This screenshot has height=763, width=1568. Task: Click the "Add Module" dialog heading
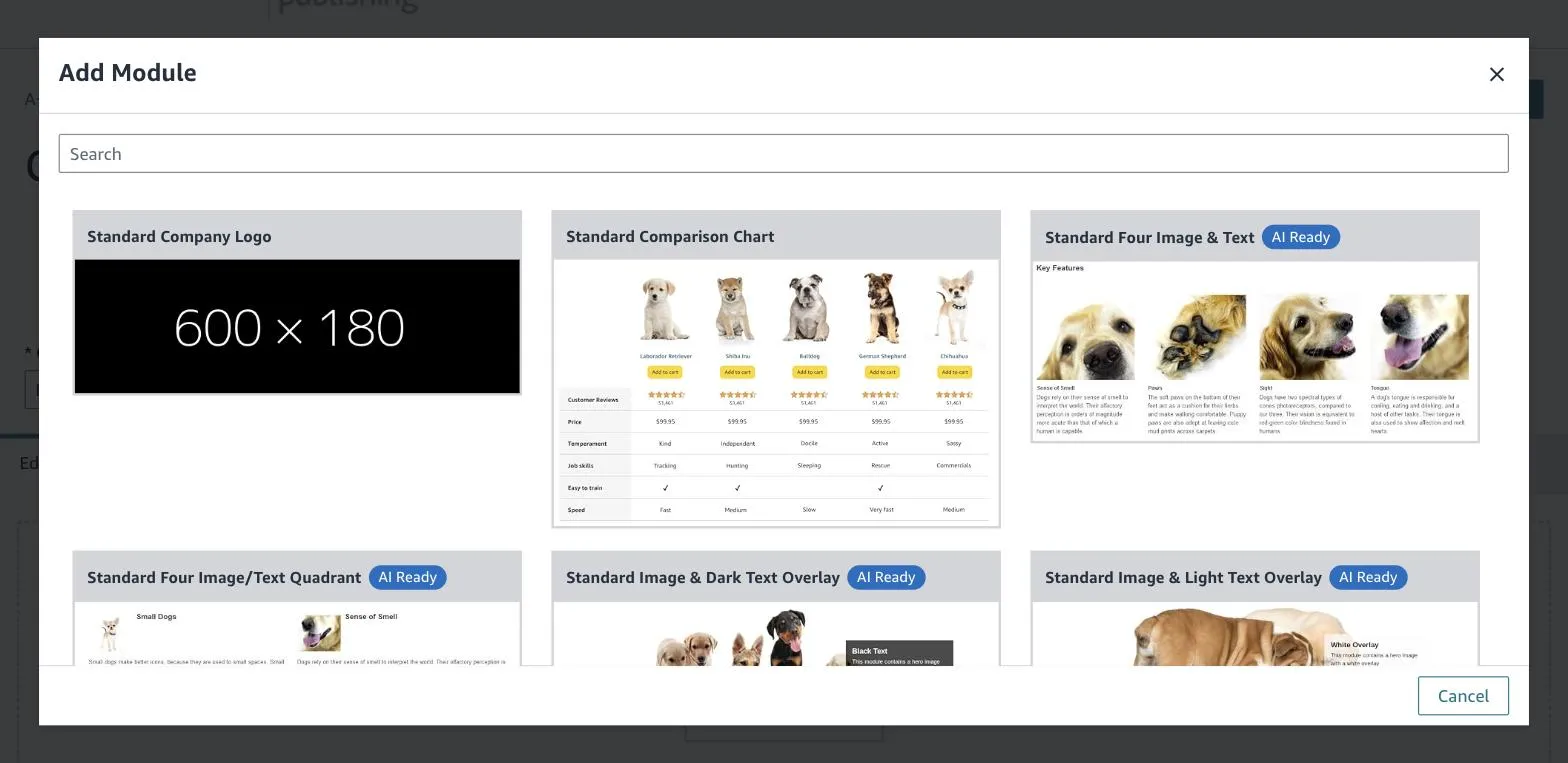[x=128, y=73]
